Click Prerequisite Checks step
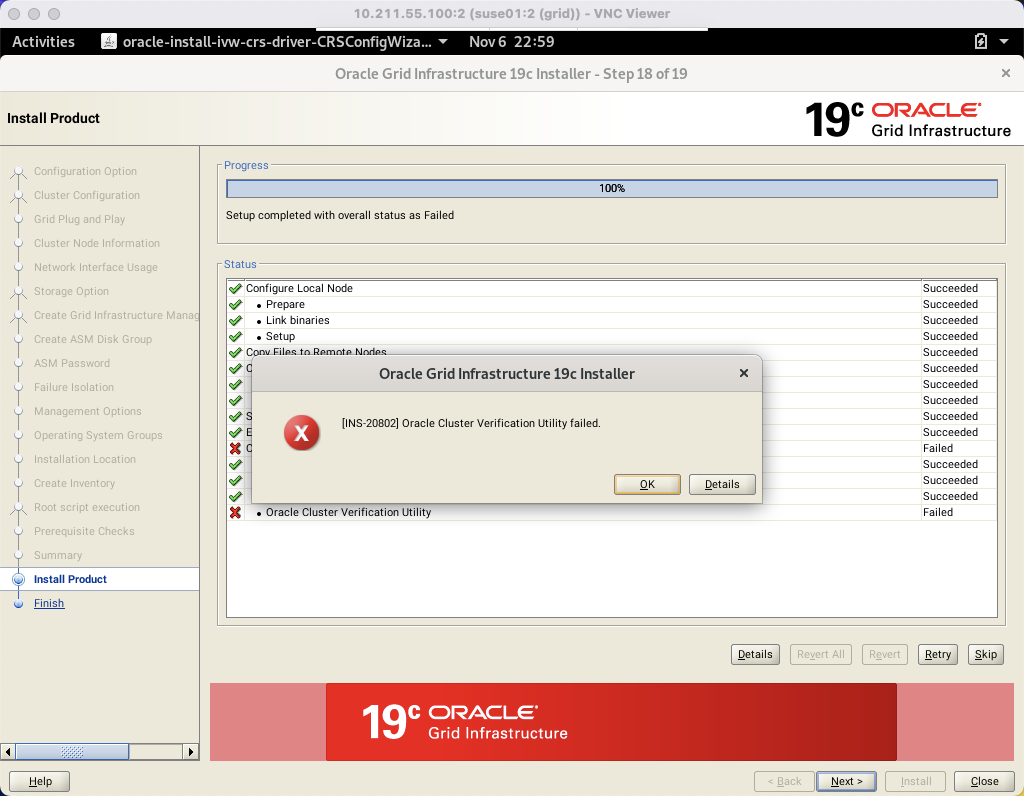This screenshot has width=1024, height=796. click(x=84, y=531)
